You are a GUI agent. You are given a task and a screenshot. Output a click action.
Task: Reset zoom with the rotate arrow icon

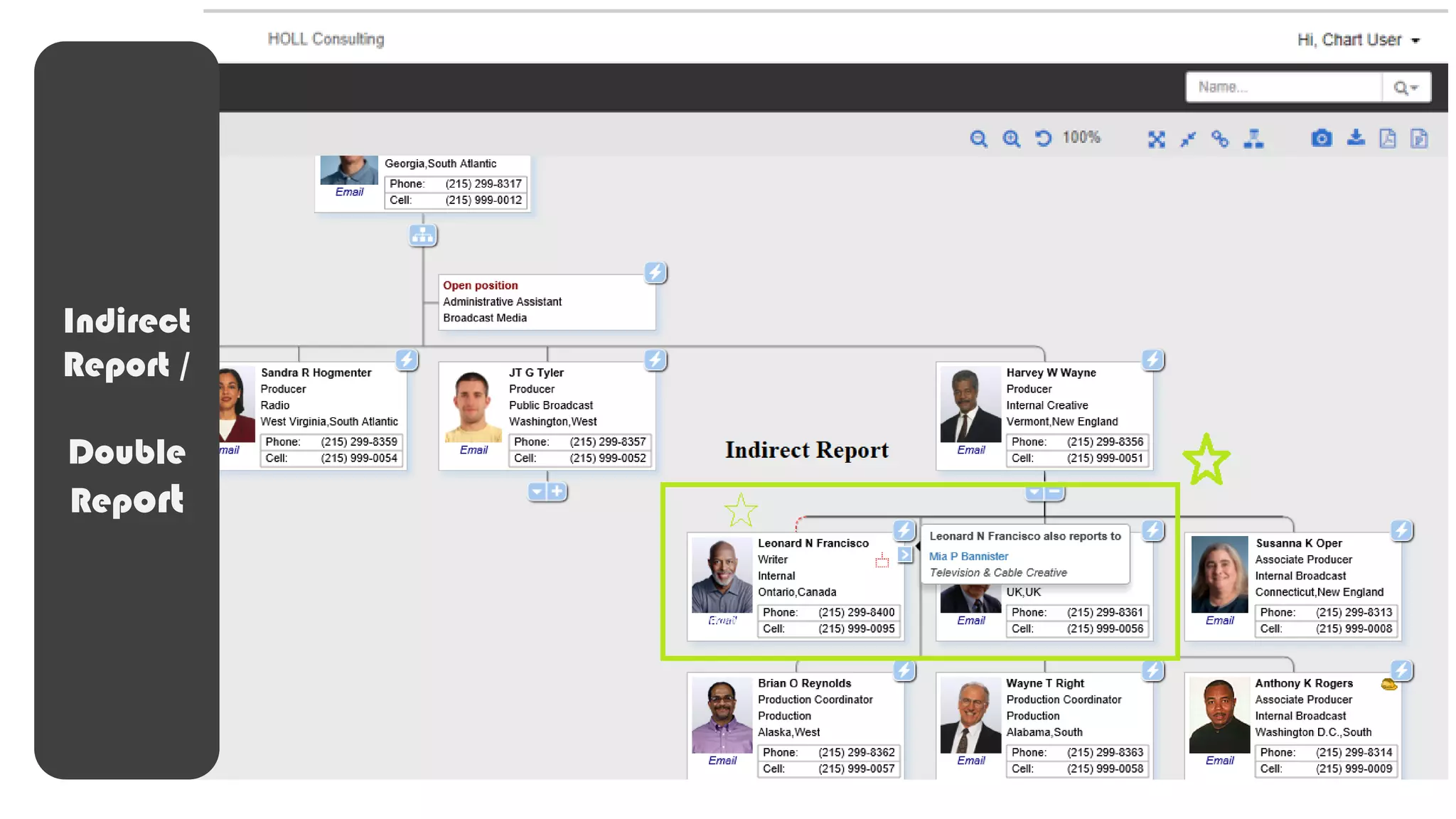pos(1043,138)
